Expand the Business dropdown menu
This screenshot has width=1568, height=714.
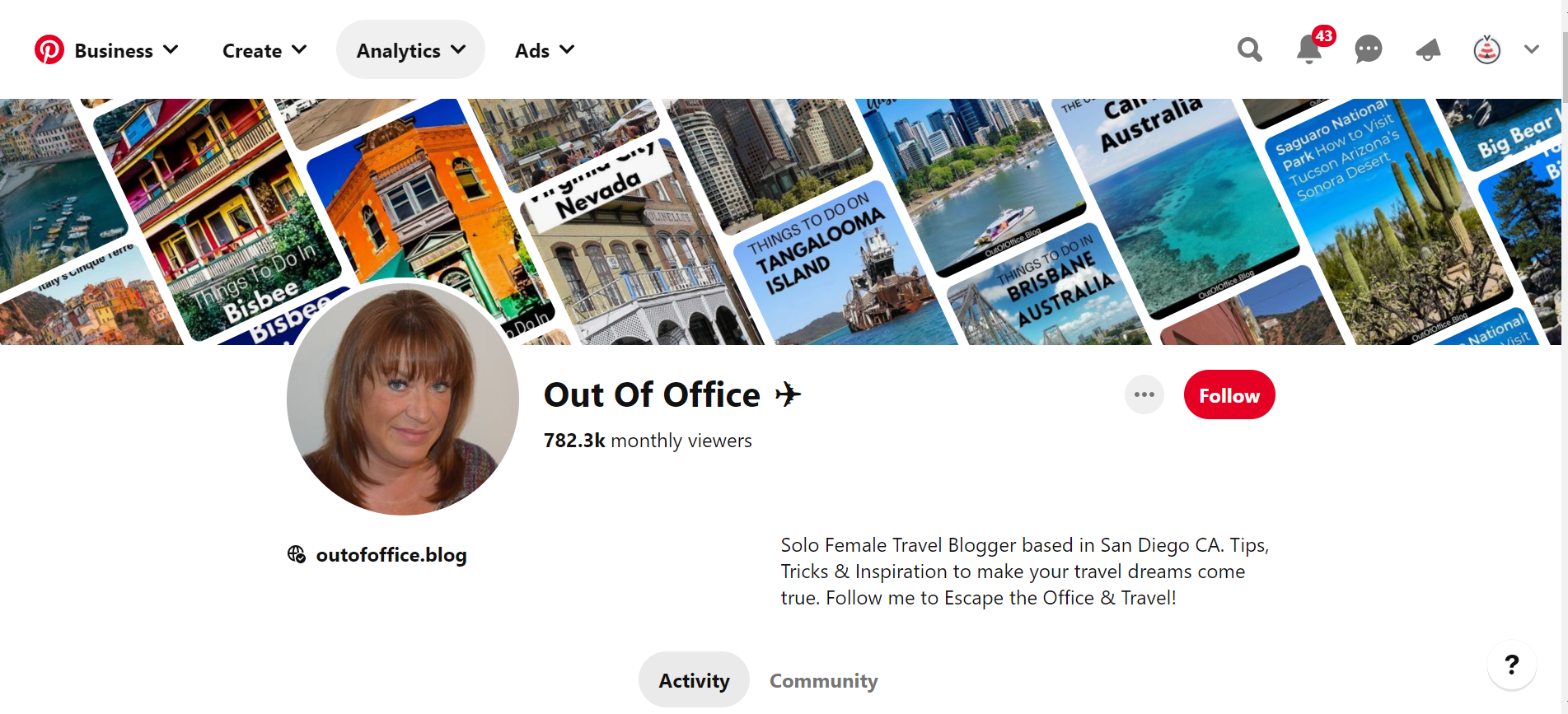point(126,50)
